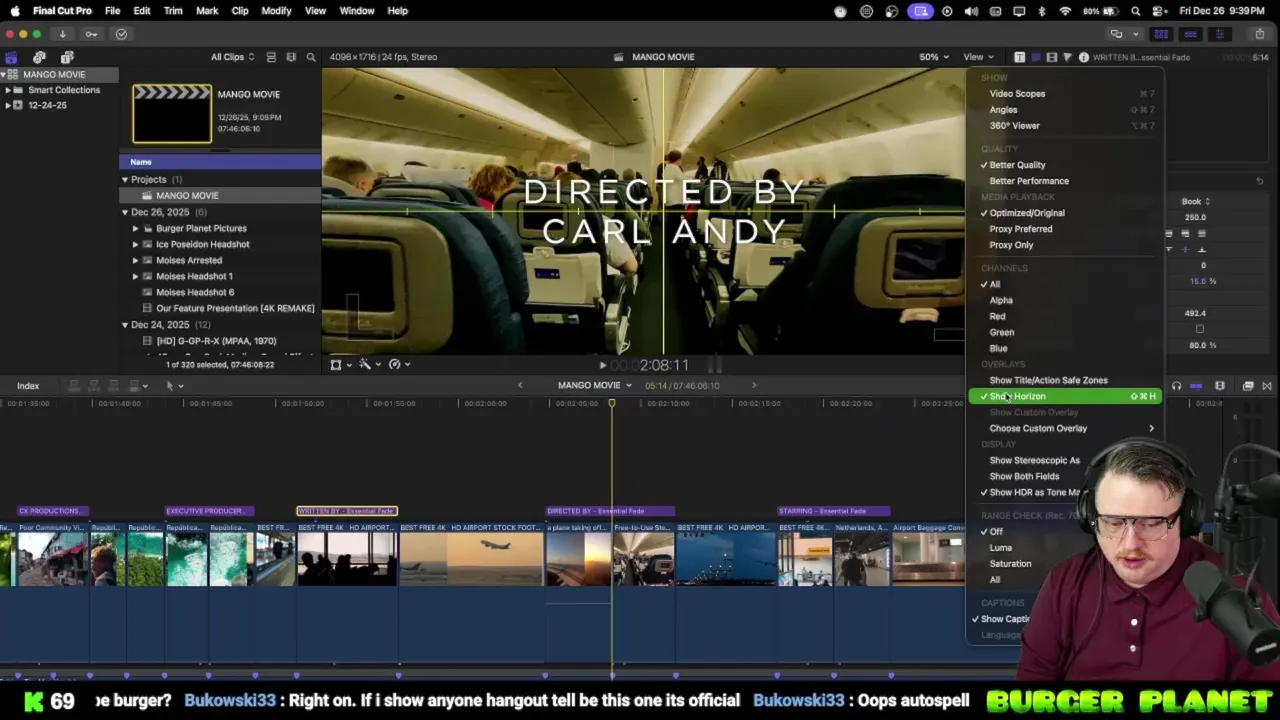1280x720 pixels.
Task: Click the Import Media arrow button
Action: click(x=62, y=34)
